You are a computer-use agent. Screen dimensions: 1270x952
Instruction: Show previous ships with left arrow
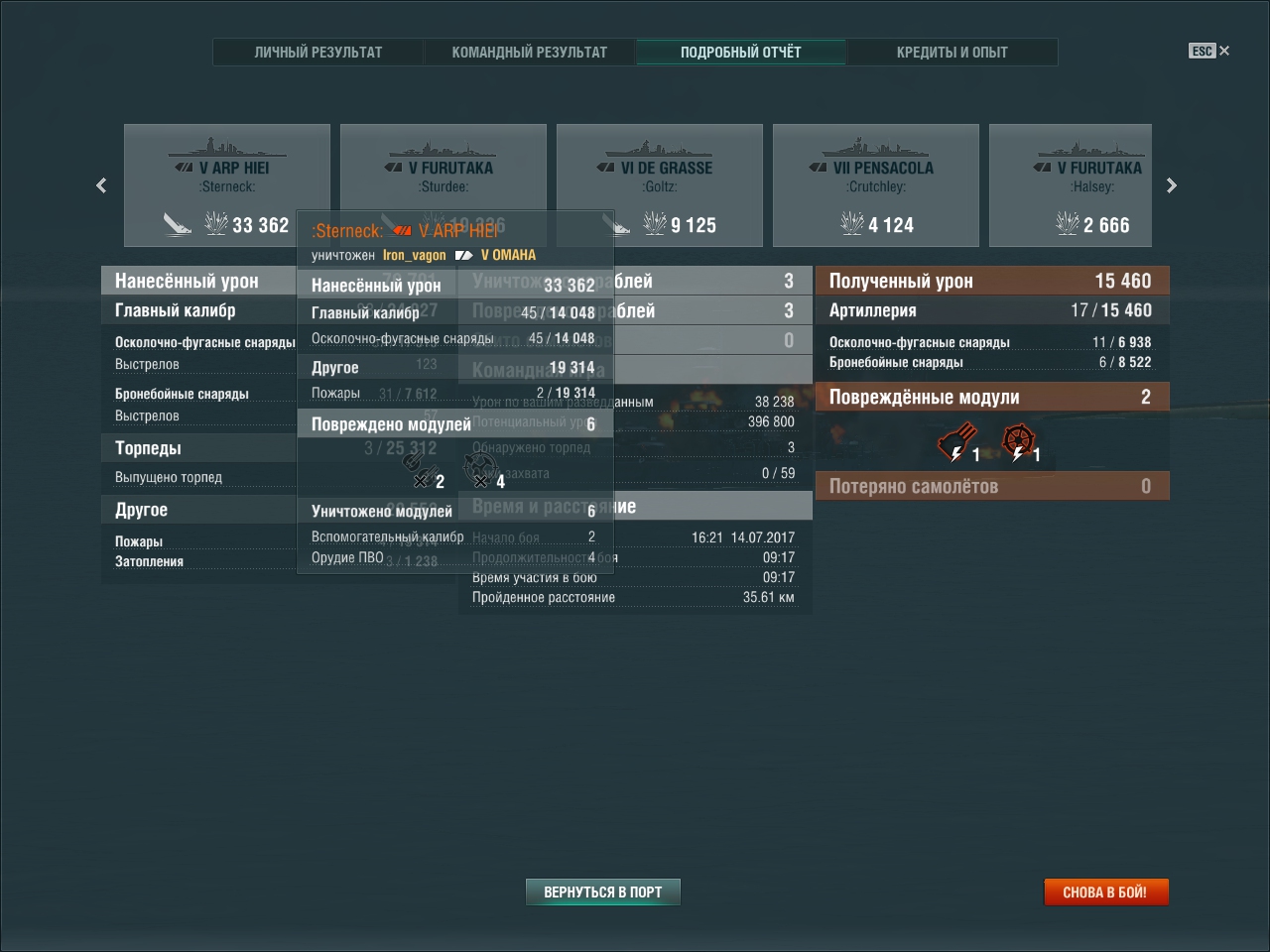pyautogui.click(x=101, y=185)
